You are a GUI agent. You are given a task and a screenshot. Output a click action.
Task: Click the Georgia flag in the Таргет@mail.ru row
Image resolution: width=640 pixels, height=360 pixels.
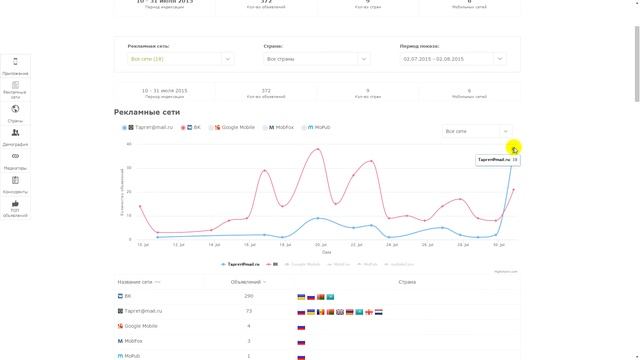click(369, 312)
